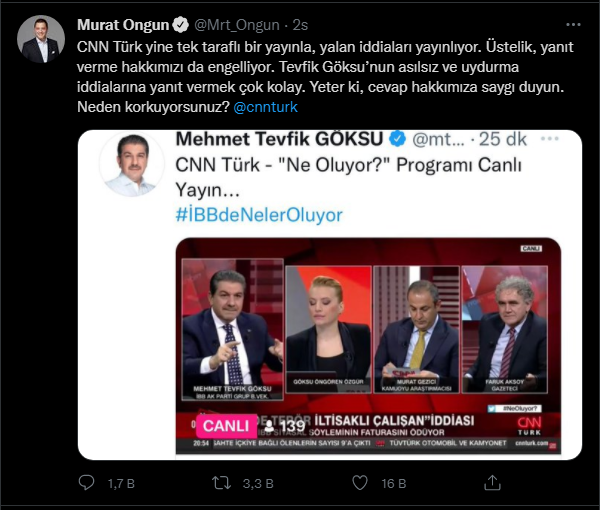The image size is (600, 510).
Task: Click the share upload icon
Action: pyautogui.click(x=492, y=483)
